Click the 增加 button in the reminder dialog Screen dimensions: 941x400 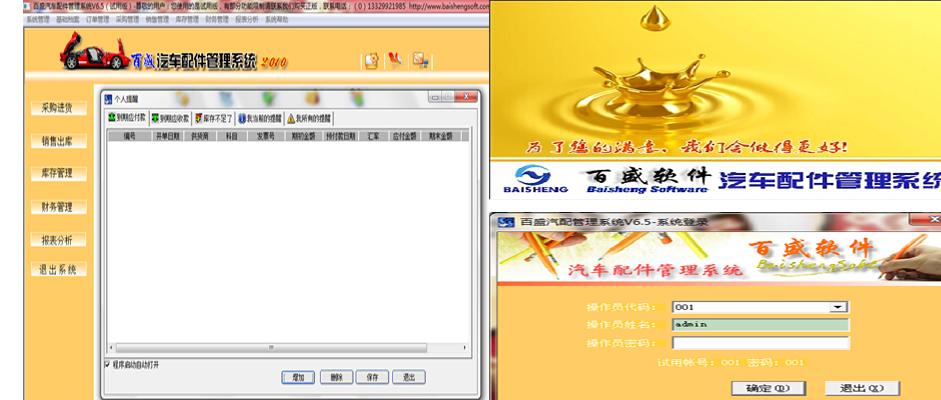pos(298,377)
